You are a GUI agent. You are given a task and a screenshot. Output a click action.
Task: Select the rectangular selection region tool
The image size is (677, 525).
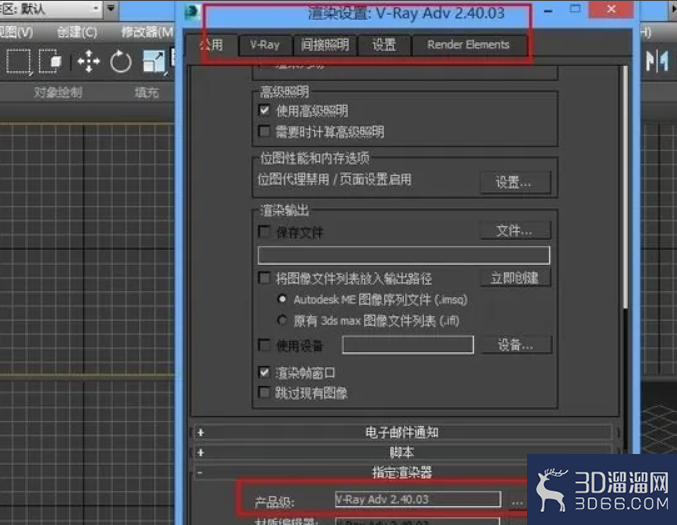[x=18, y=62]
